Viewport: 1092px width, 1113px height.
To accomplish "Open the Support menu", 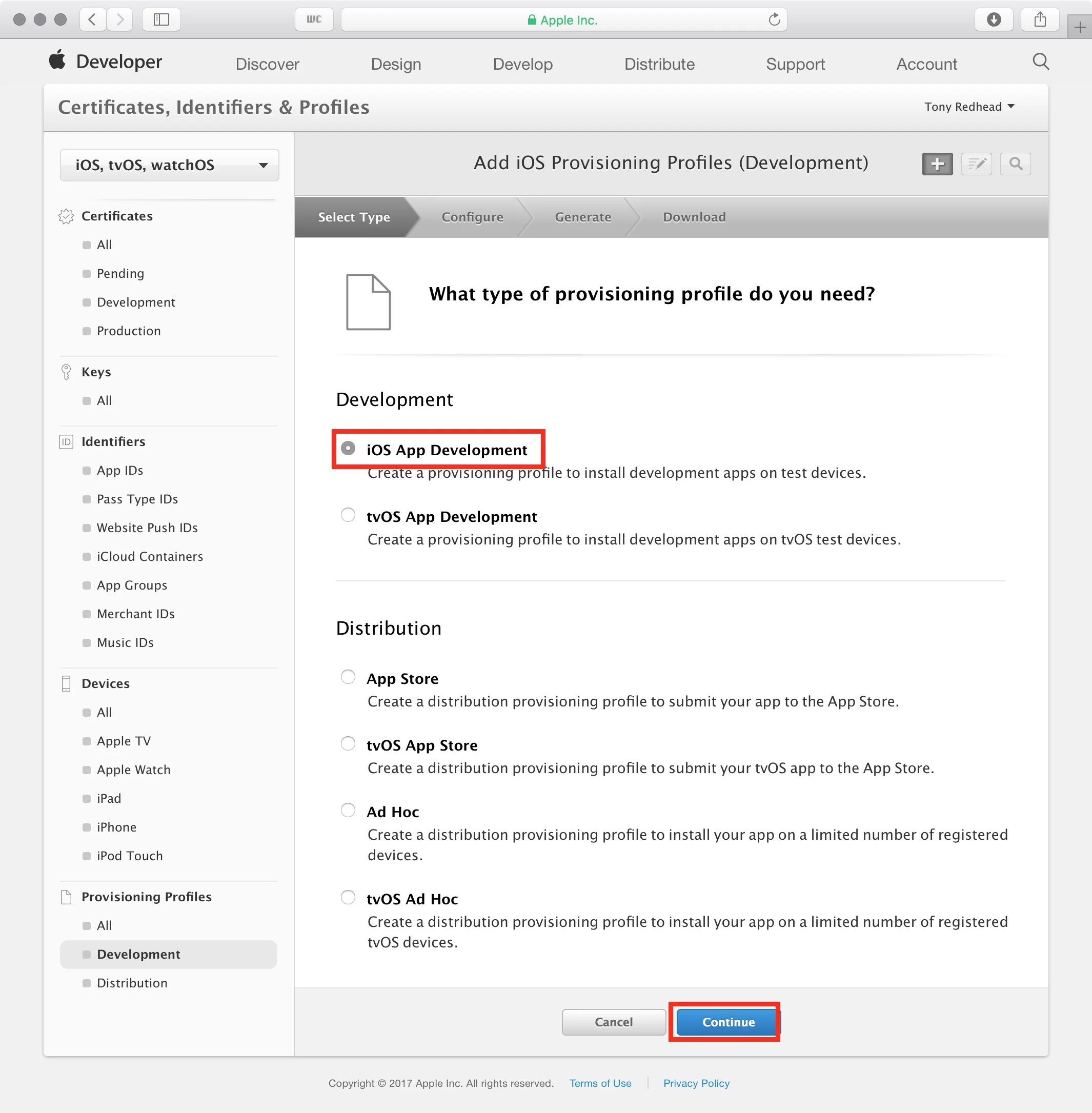I will coord(795,64).
